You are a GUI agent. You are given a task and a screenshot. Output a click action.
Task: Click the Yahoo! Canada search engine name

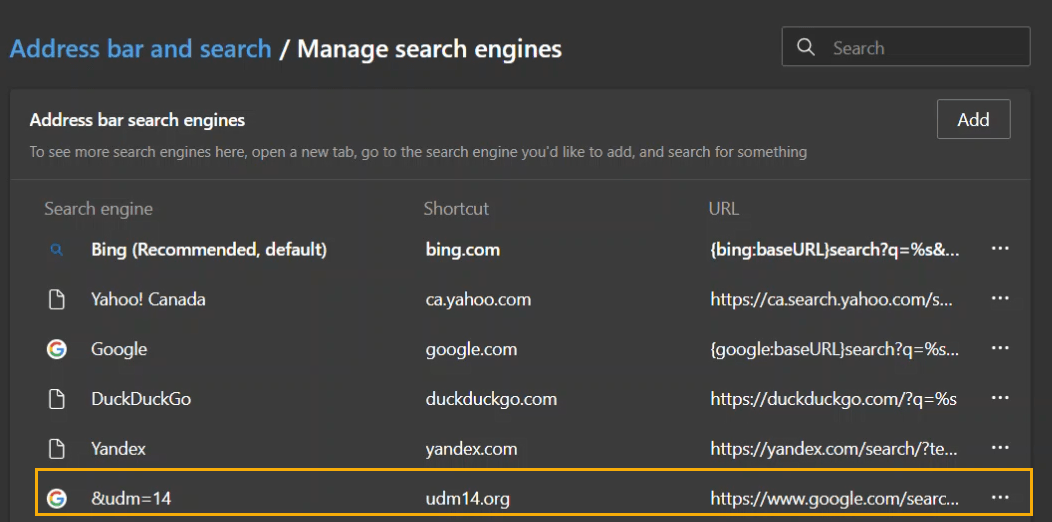[x=148, y=299]
